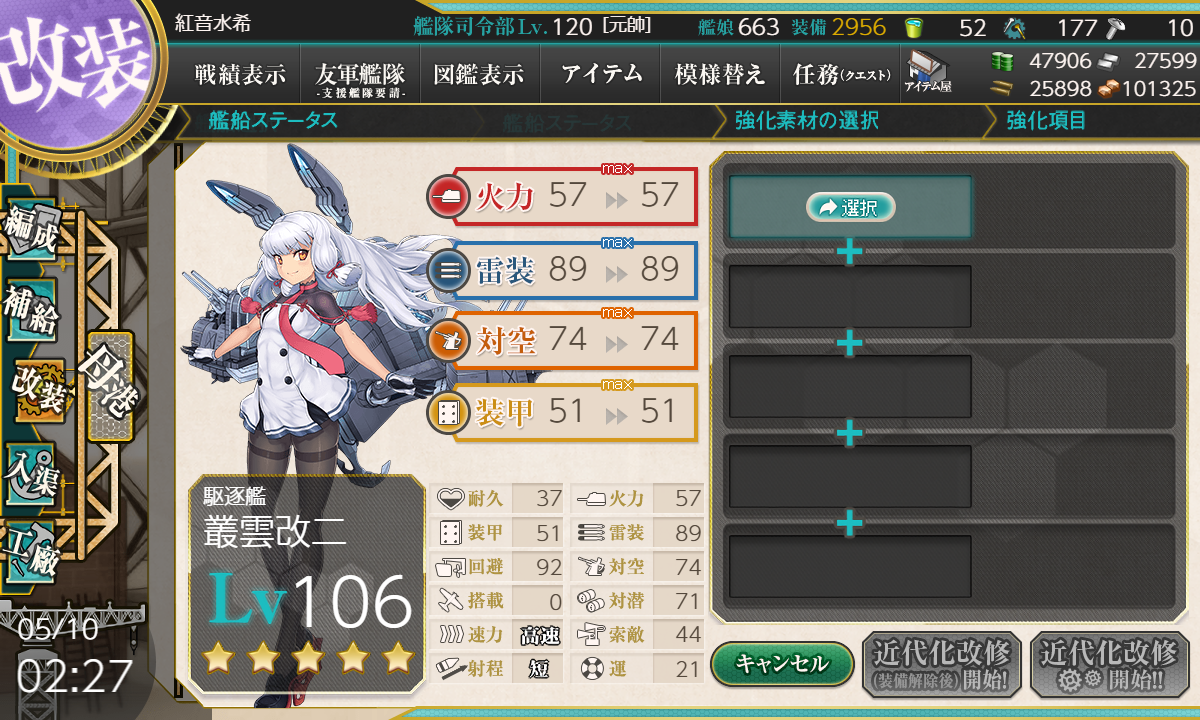Open 模様替え furniture menu
This screenshot has height=720, width=1200.
(x=719, y=74)
